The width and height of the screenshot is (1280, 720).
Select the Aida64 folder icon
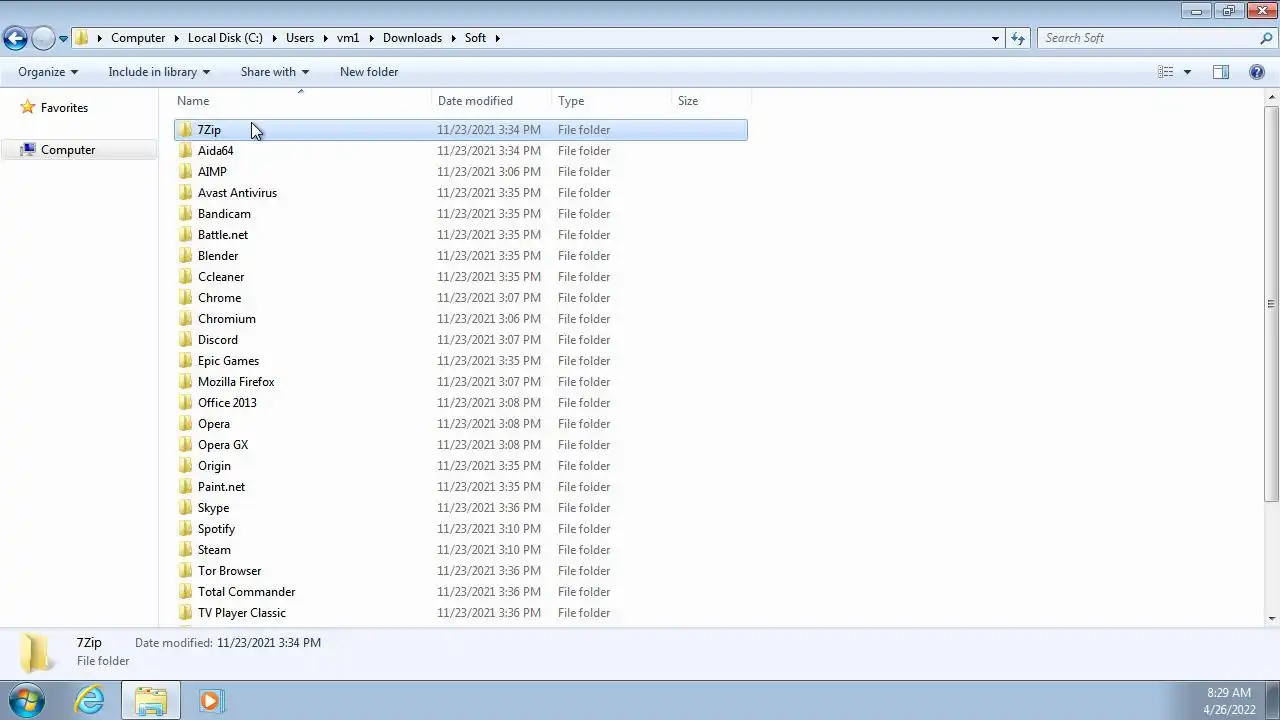(x=186, y=151)
